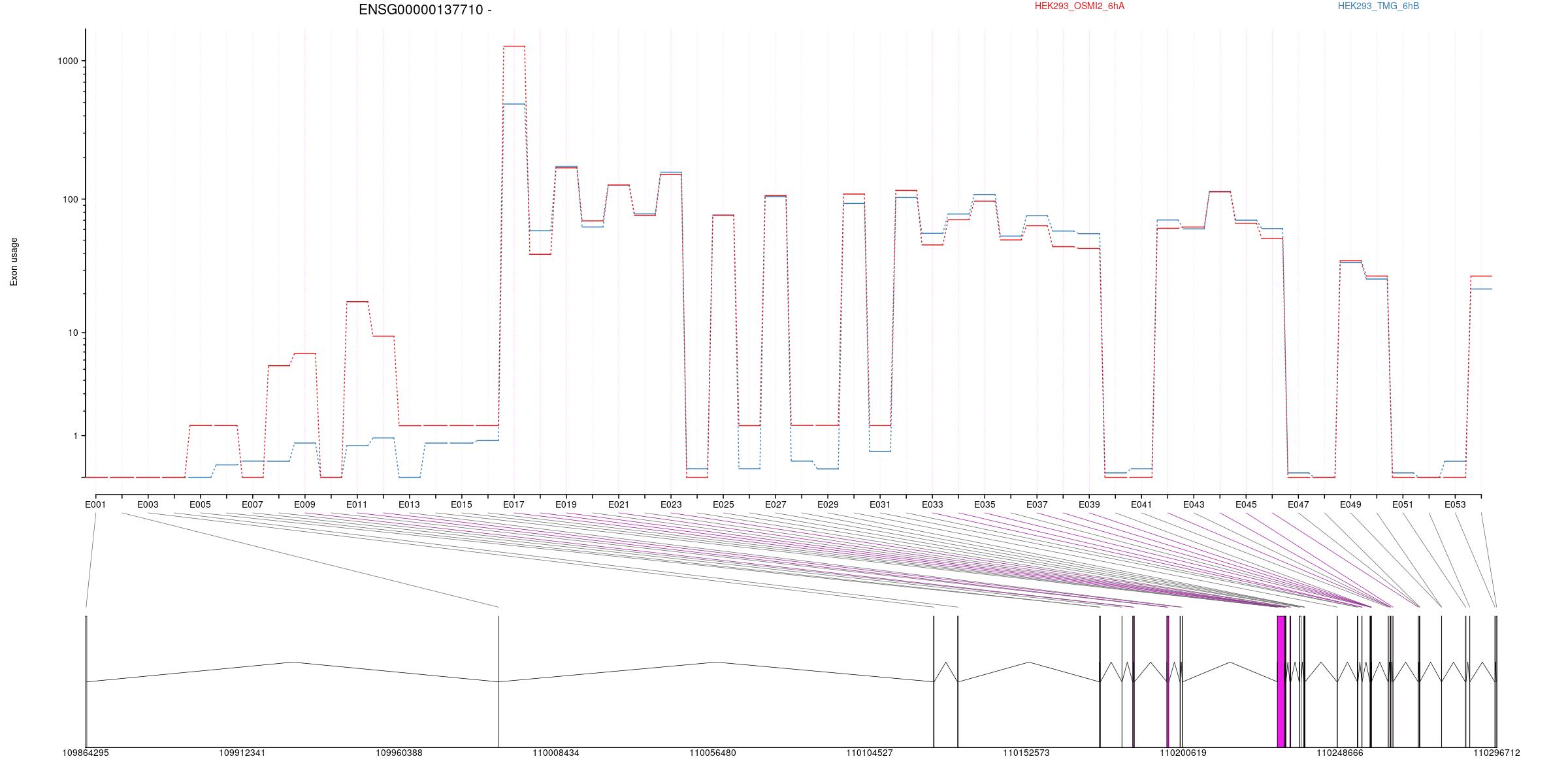Select the HEK293_OSMI2_6hA legend label
Screen dimensions: 1568x784
point(1079,6)
